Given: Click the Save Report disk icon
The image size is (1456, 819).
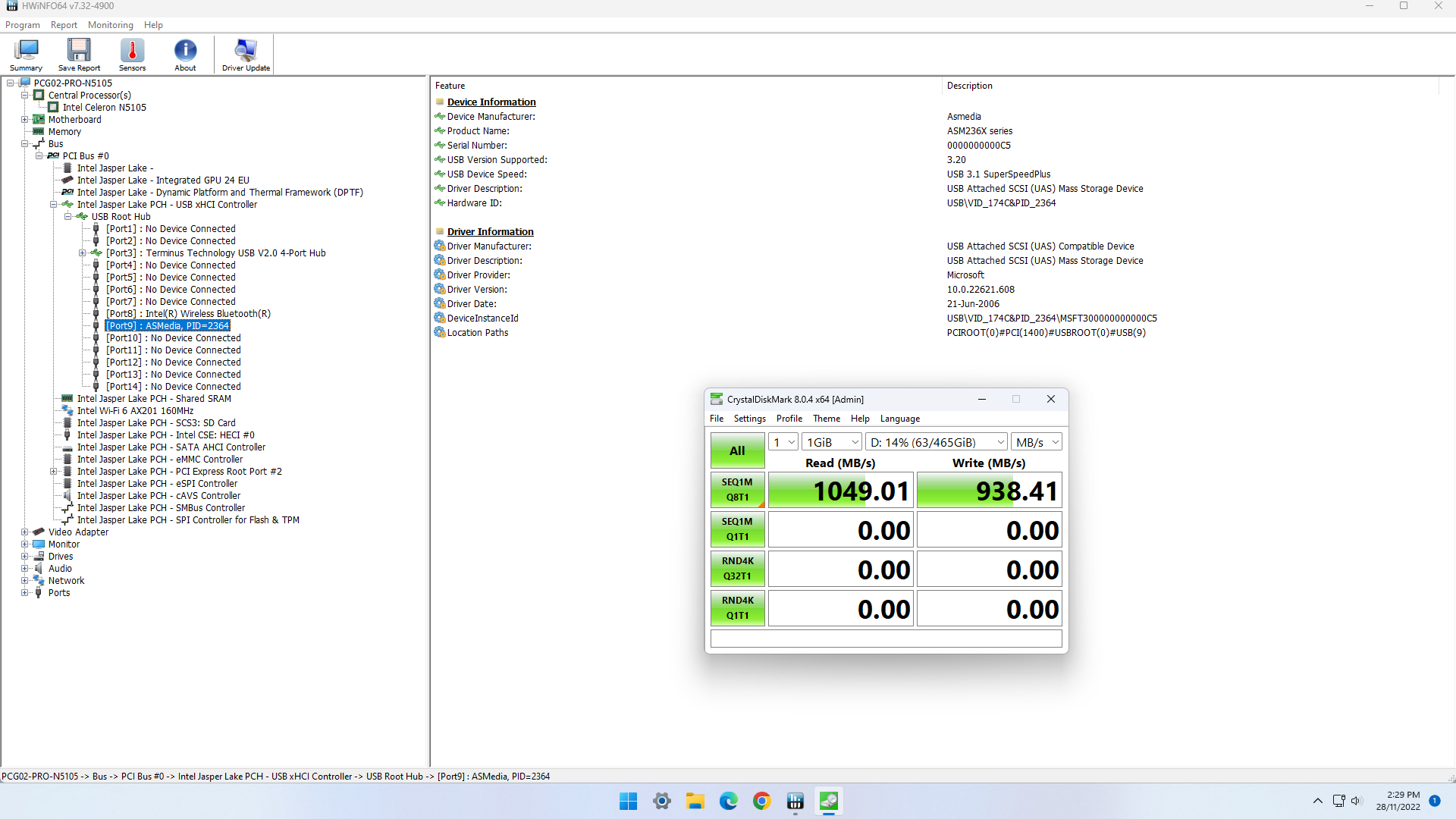Looking at the screenshot, I should pos(79,55).
